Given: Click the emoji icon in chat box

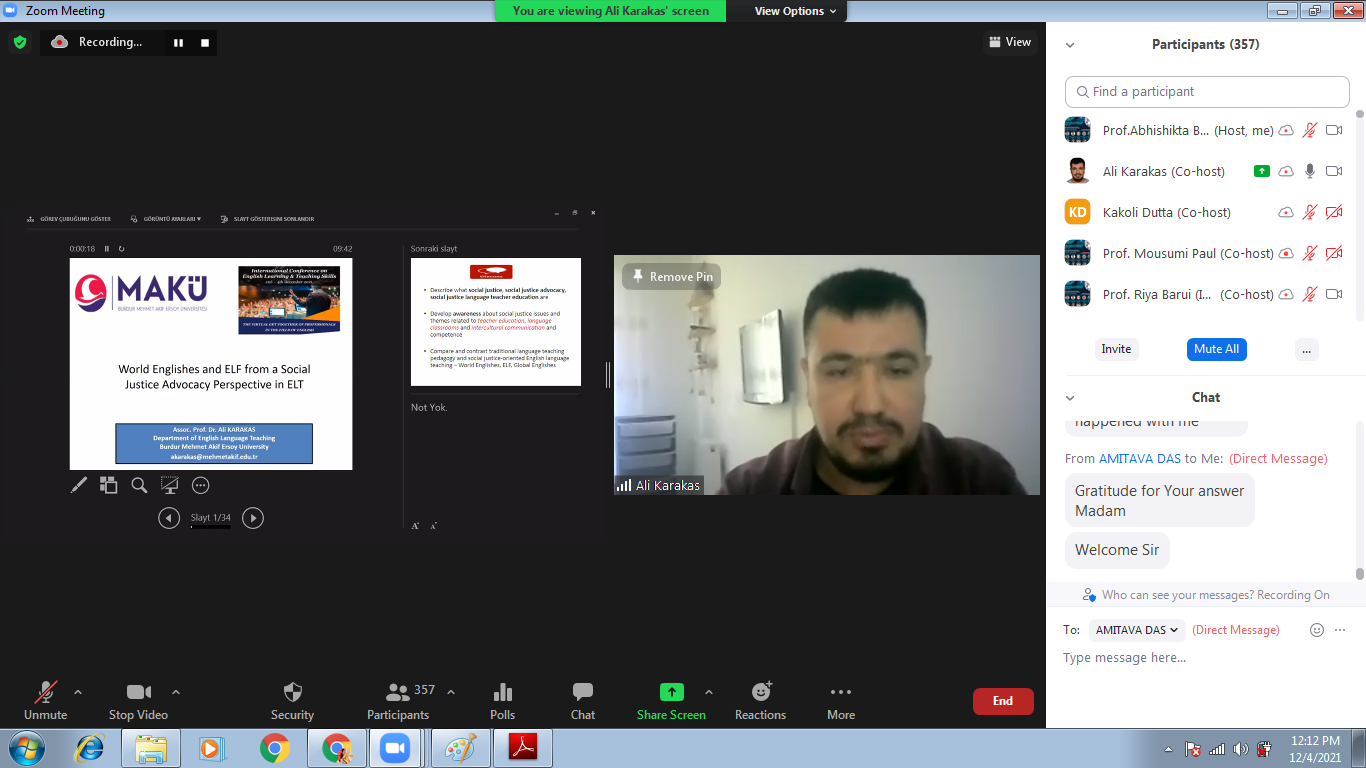Looking at the screenshot, I should (x=1317, y=630).
